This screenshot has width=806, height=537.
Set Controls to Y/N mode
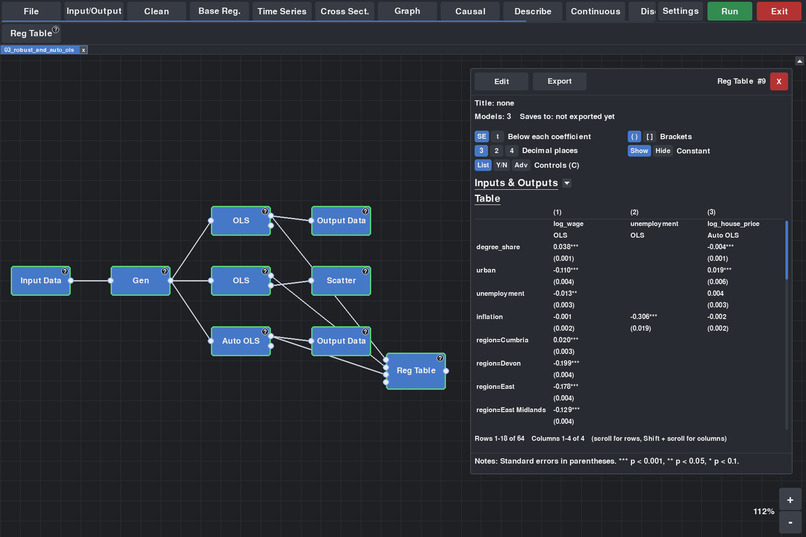click(501, 165)
